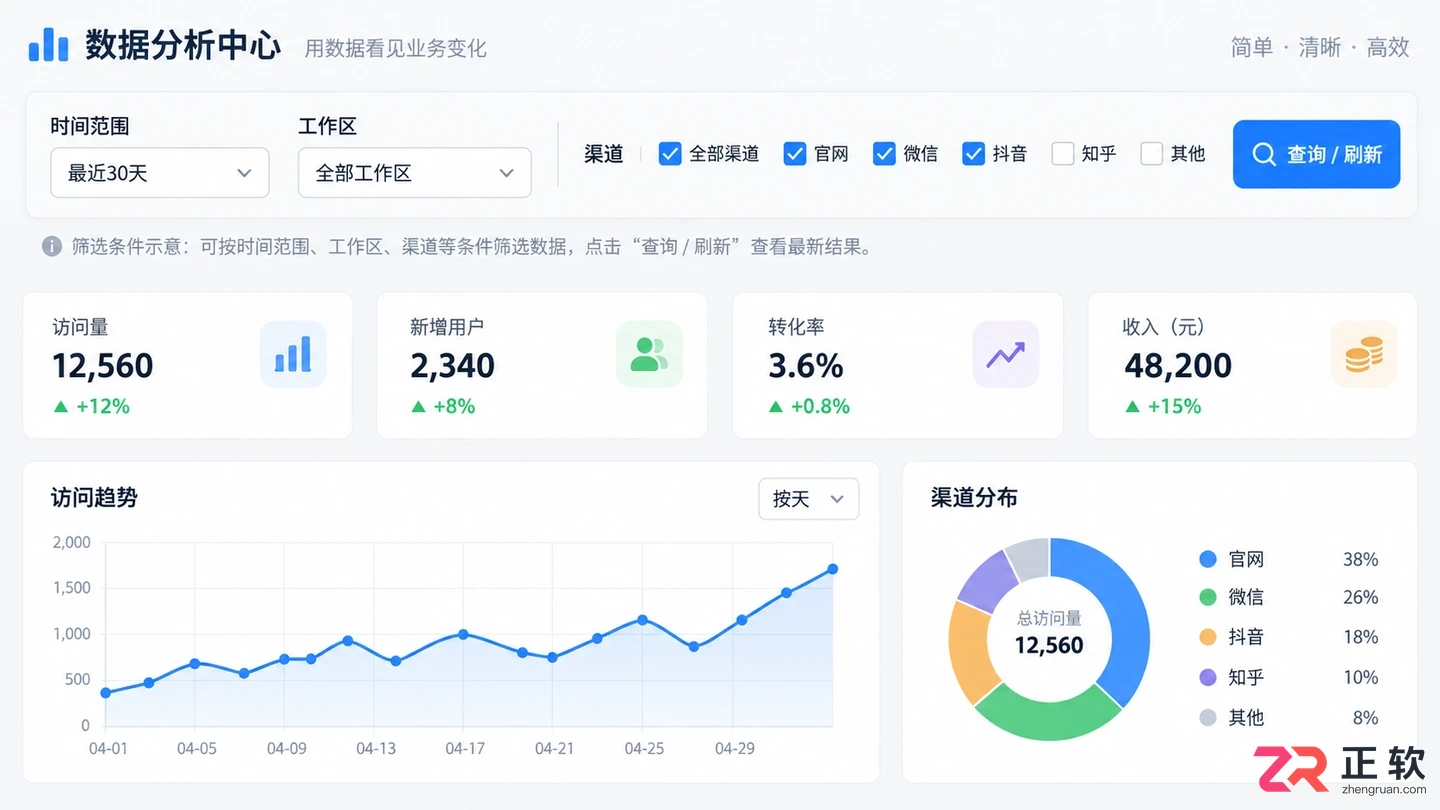The height and width of the screenshot is (810, 1440).
Task: Click the gray 其他 legend dot
Action: 1208,717
